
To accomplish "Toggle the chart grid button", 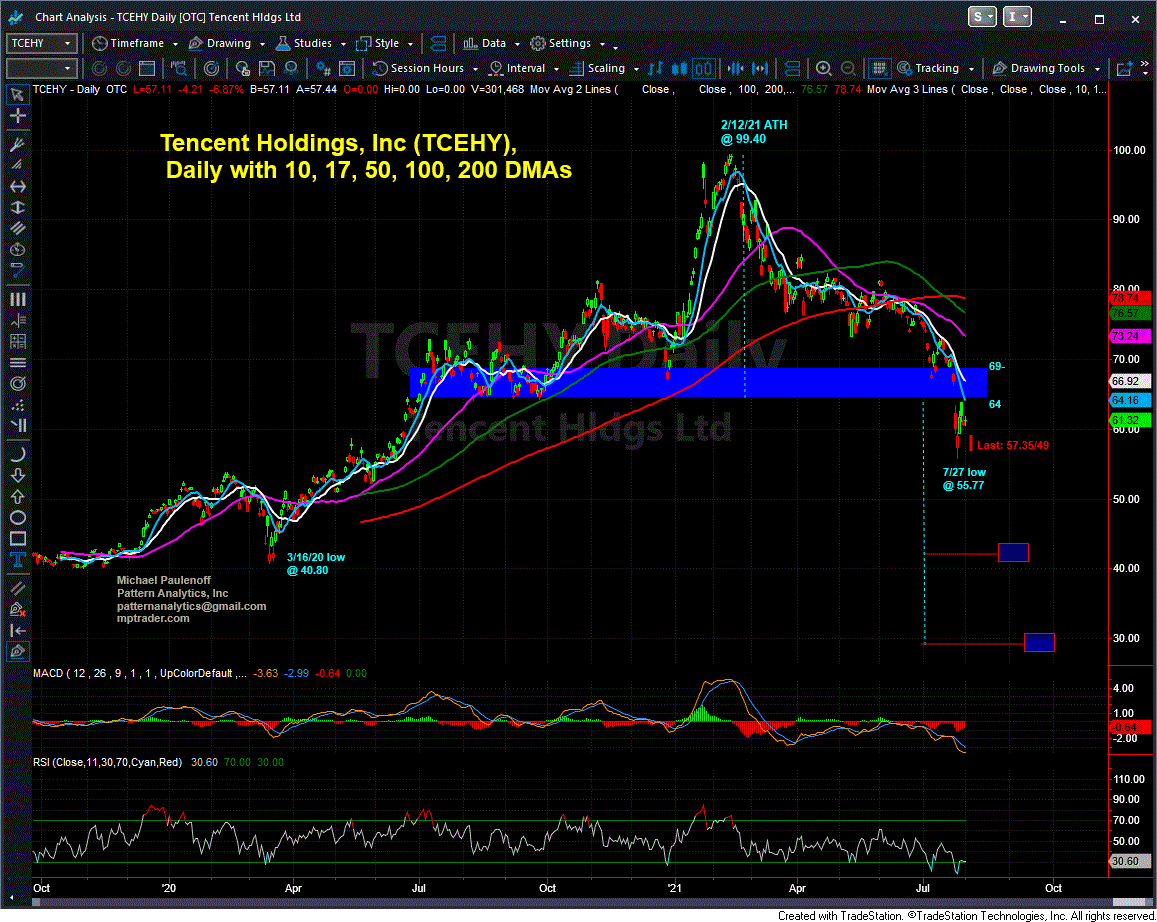I will (x=878, y=69).
